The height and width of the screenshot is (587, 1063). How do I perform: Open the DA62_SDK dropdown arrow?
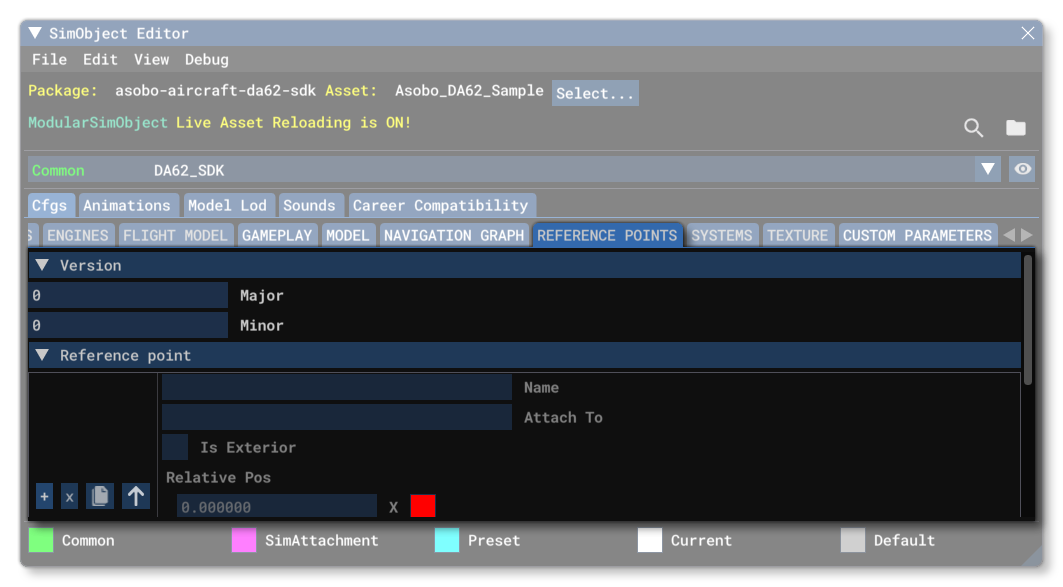click(x=988, y=168)
